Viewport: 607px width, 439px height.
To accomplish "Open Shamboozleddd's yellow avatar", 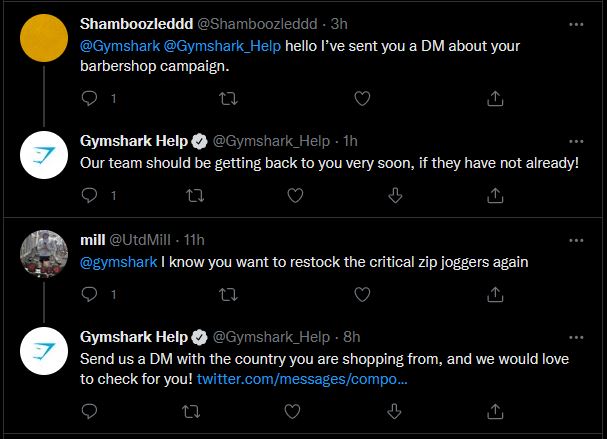I will click(x=44, y=38).
